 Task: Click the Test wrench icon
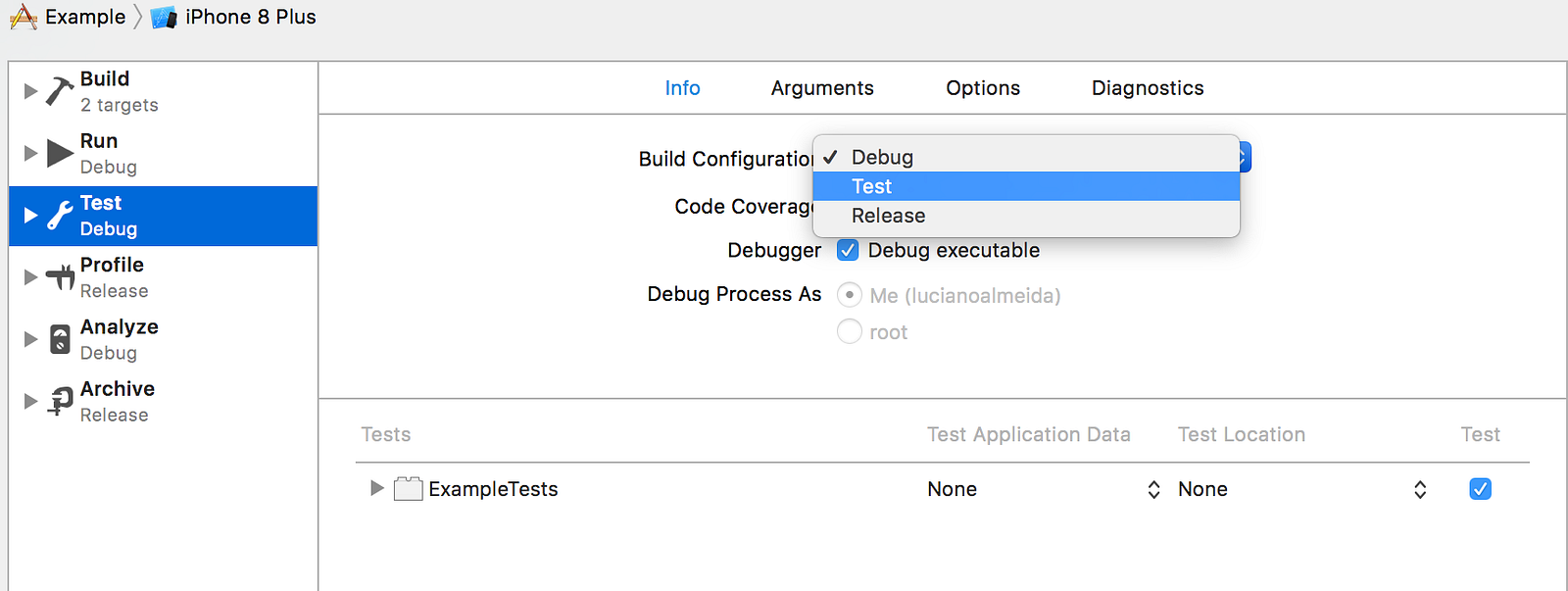(60, 215)
